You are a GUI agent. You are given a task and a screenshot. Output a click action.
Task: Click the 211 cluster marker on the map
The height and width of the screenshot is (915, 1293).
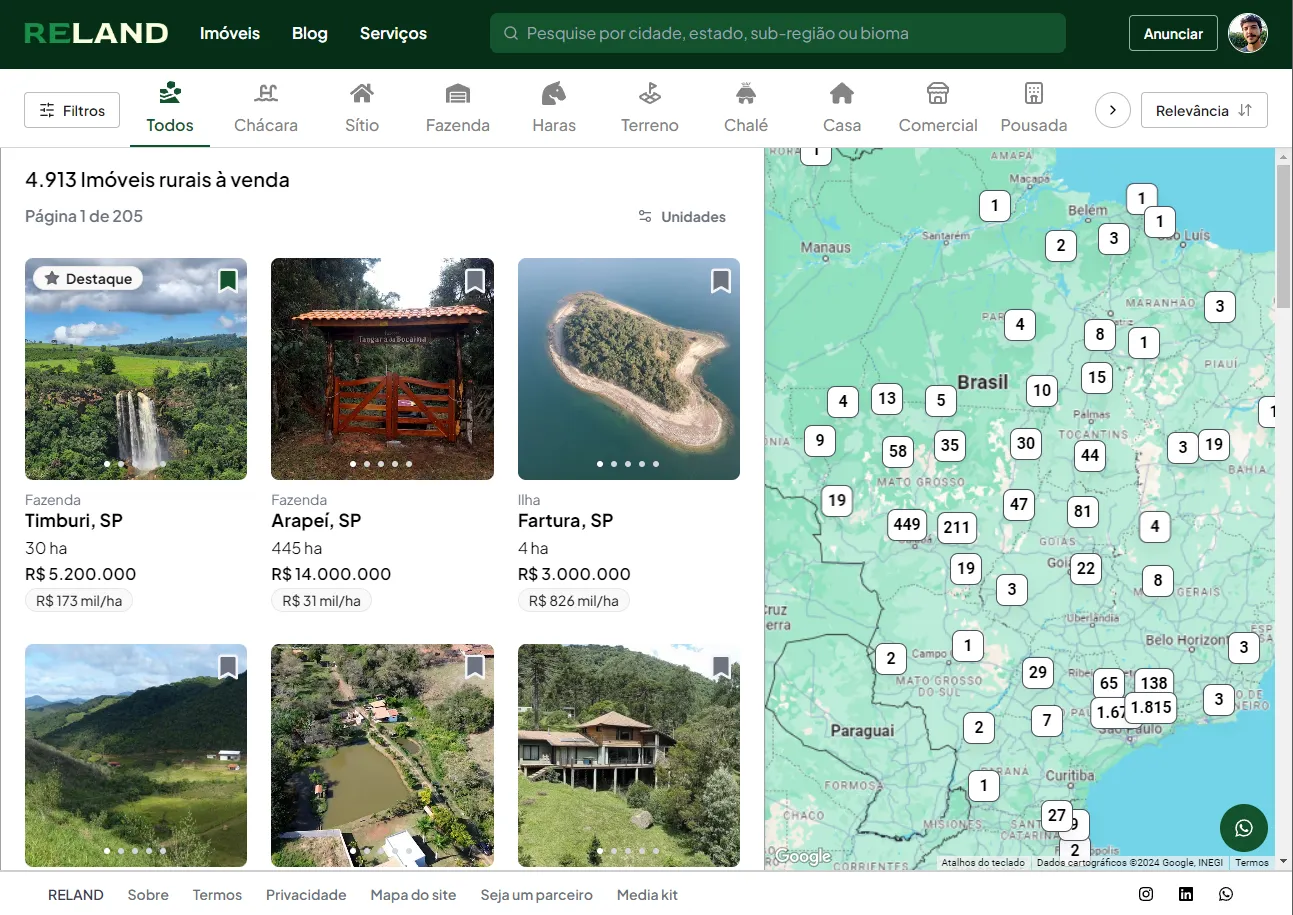(957, 528)
